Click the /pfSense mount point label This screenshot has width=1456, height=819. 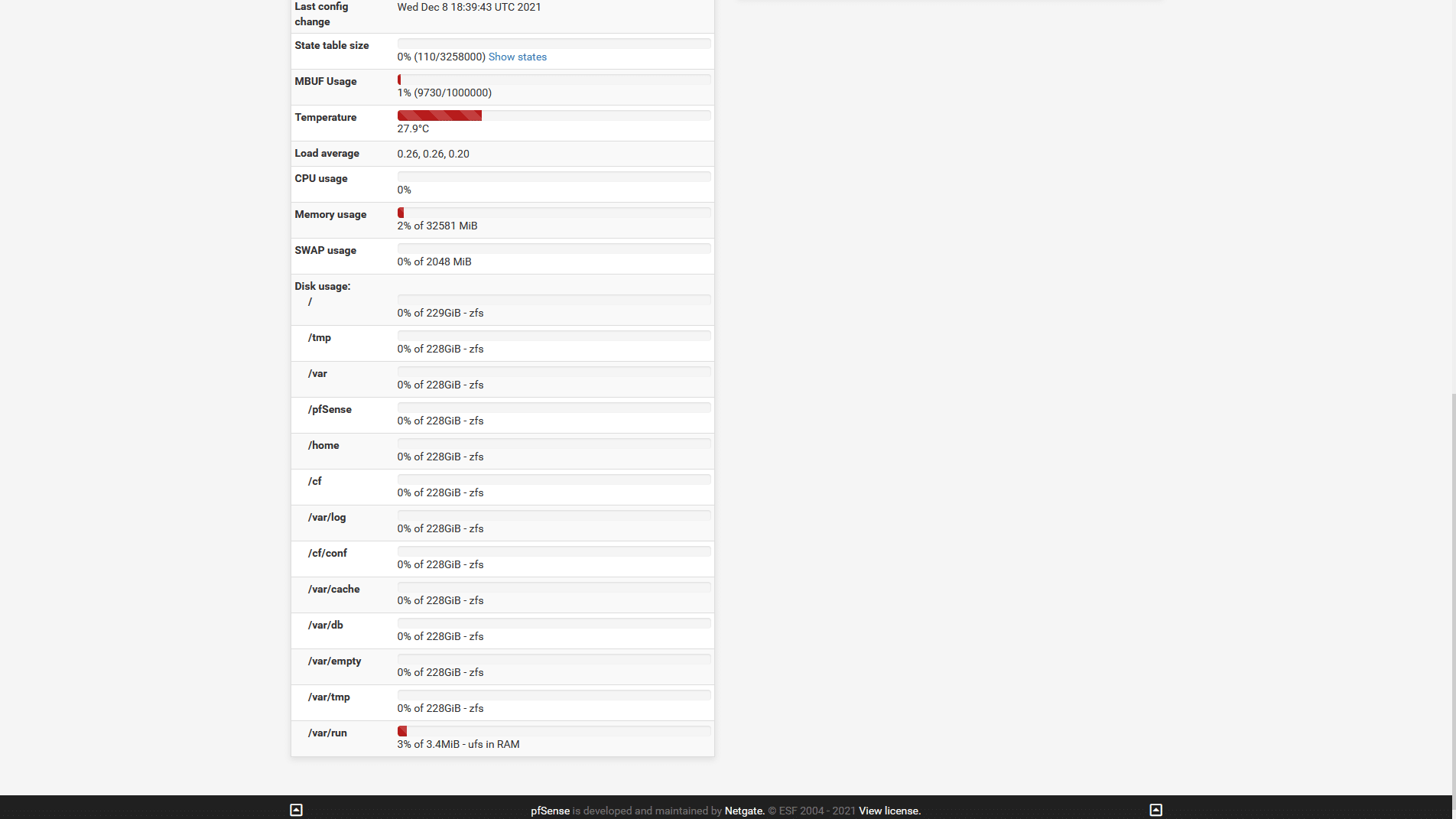pyautogui.click(x=330, y=409)
